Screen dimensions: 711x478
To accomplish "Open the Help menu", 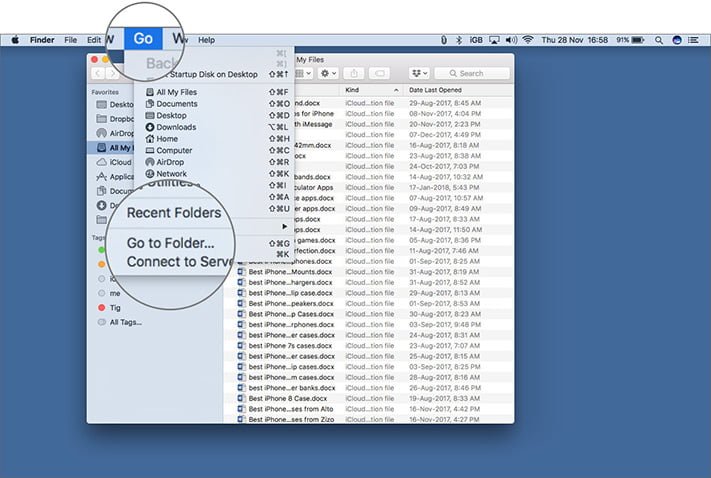I will [206, 40].
